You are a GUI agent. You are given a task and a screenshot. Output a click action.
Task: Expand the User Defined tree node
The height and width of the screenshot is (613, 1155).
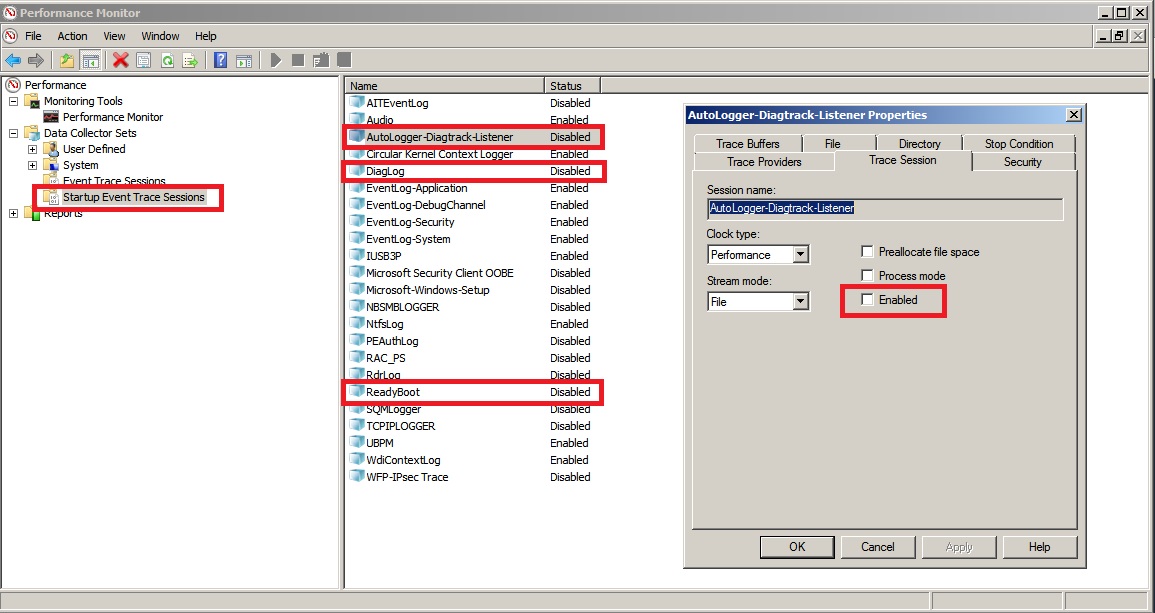[32, 149]
